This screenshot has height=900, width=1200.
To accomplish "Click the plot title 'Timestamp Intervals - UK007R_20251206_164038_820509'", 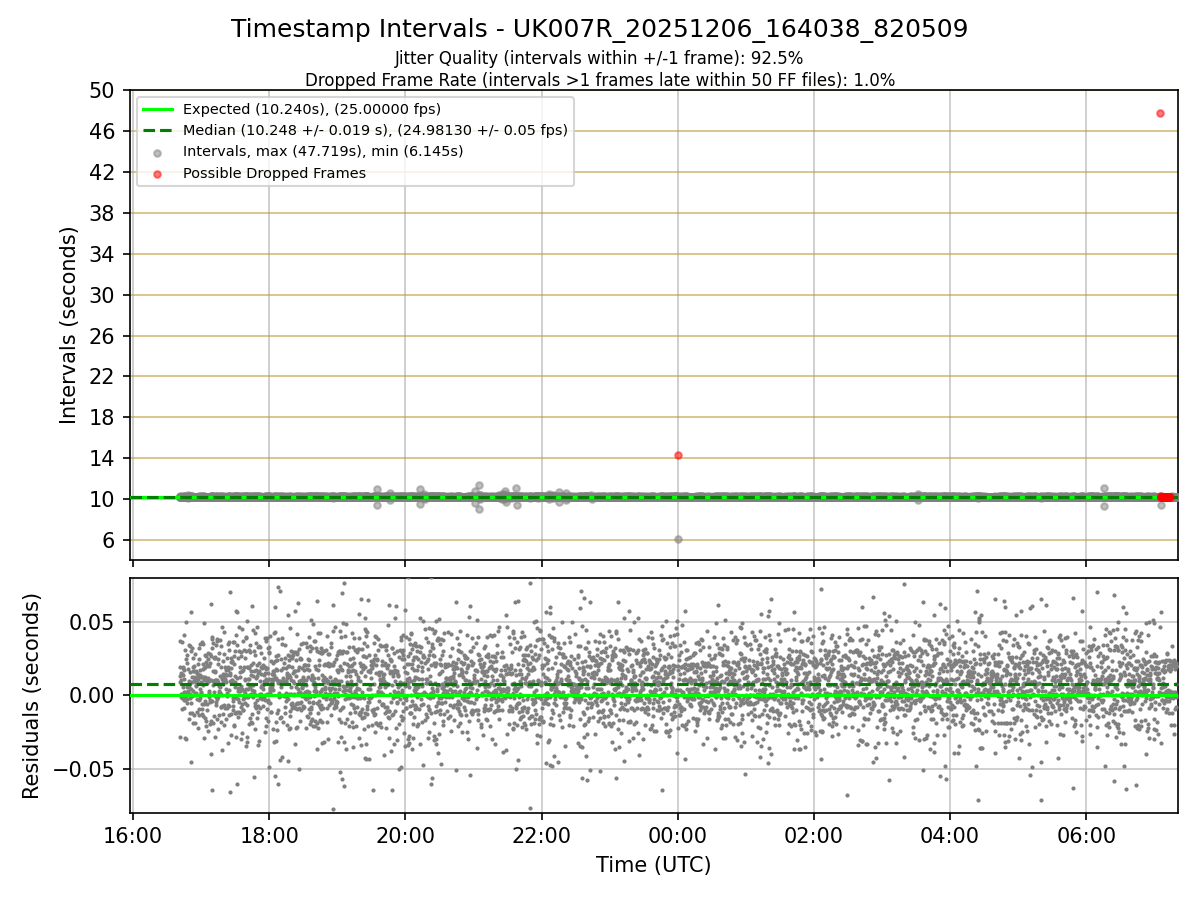I will pyautogui.click(x=599, y=29).
